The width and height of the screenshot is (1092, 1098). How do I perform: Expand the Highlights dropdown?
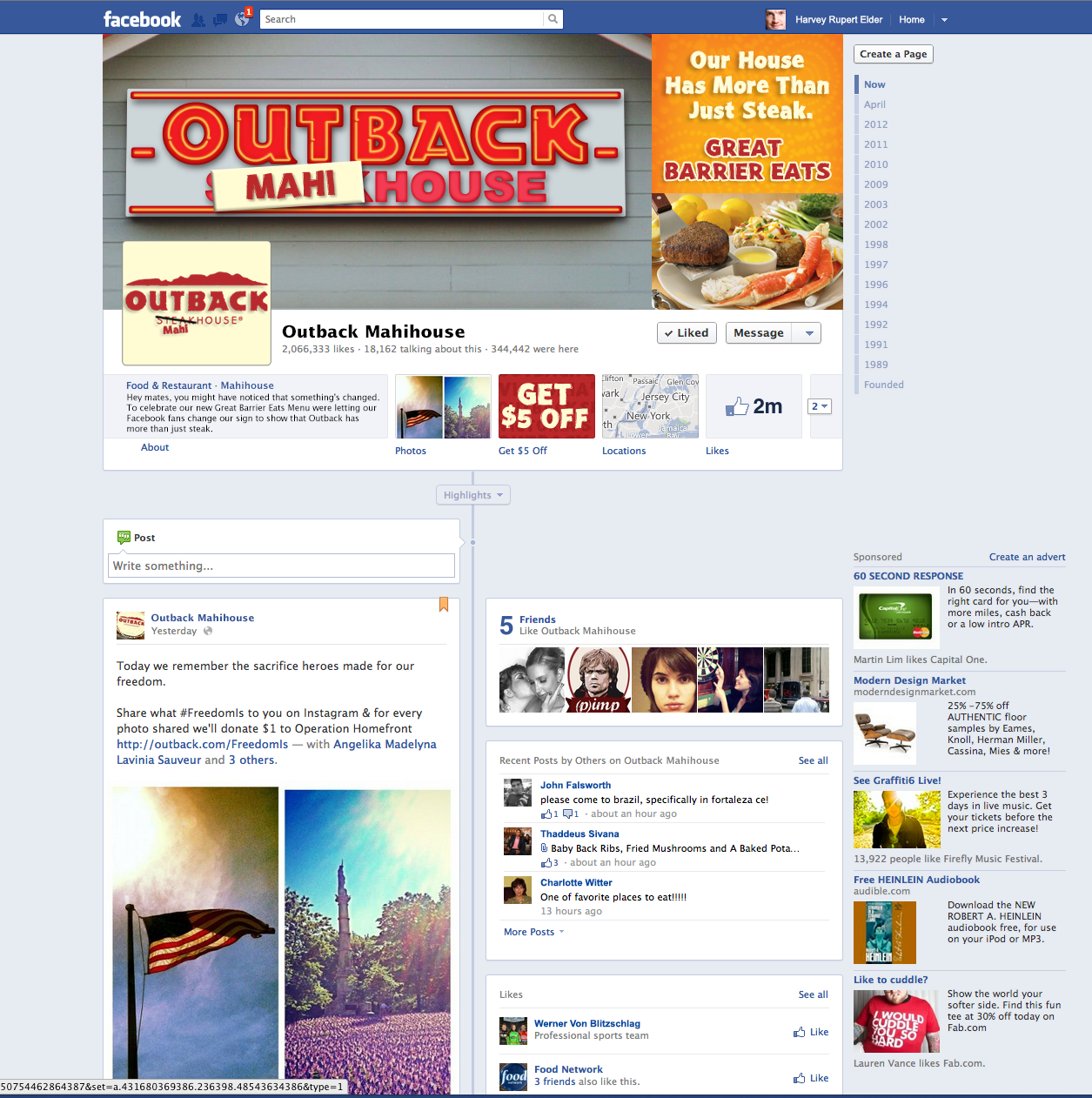pyautogui.click(x=473, y=495)
